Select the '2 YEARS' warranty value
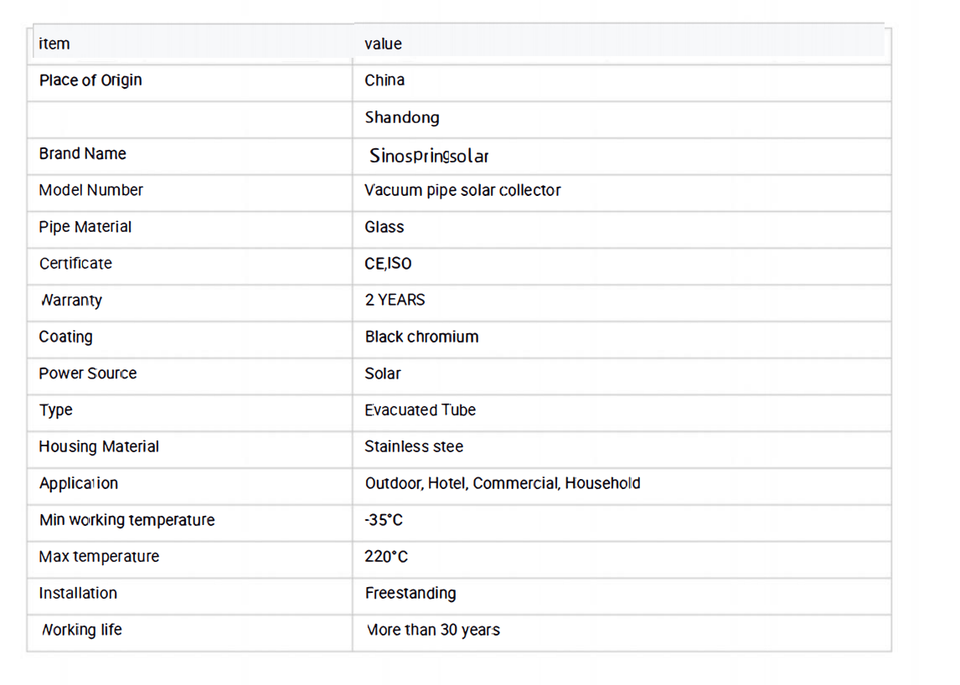The width and height of the screenshot is (960, 685). point(395,300)
